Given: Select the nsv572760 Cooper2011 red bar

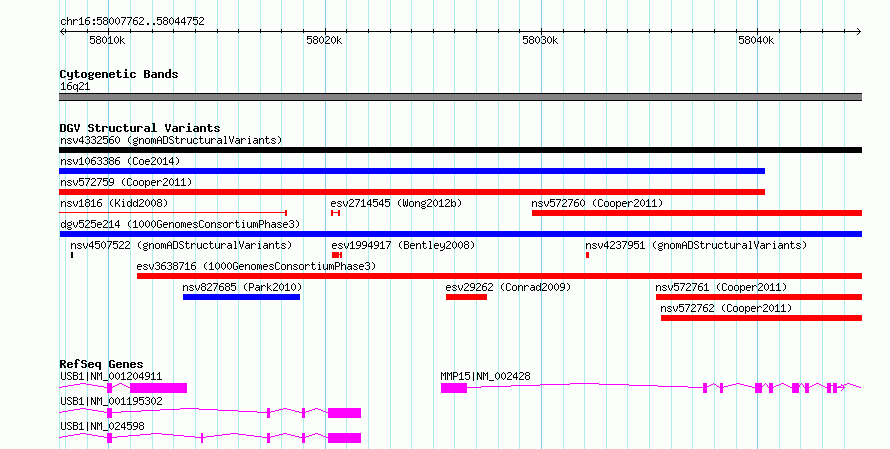Looking at the screenshot, I should coord(697,213).
